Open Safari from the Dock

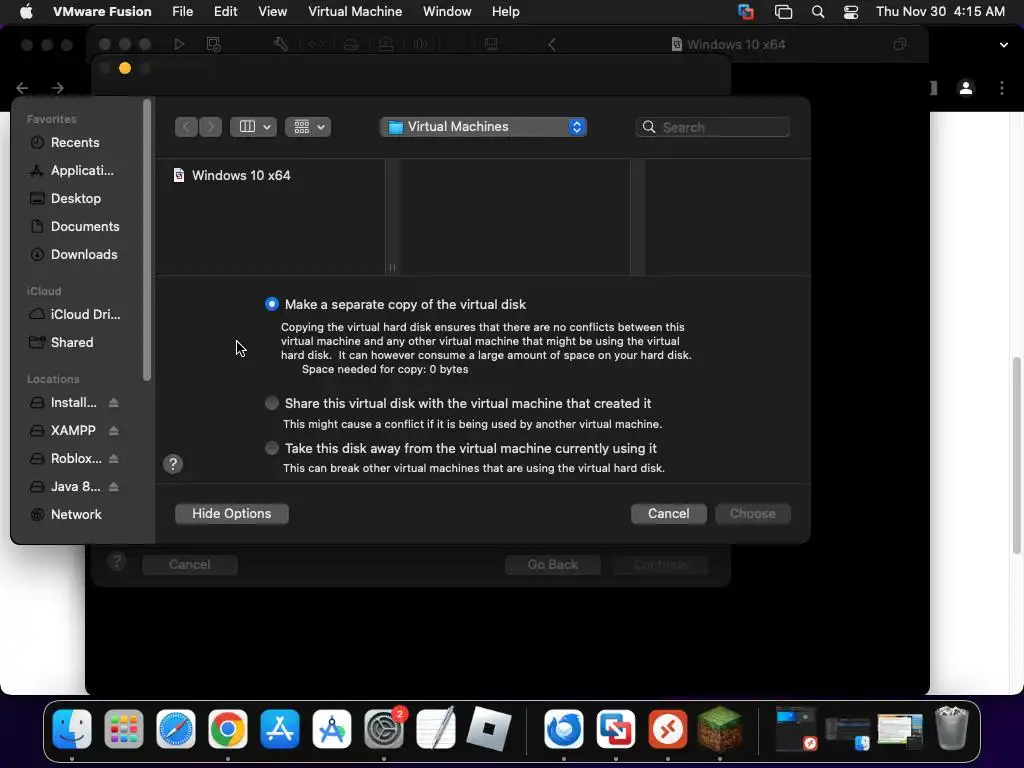(176, 729)
